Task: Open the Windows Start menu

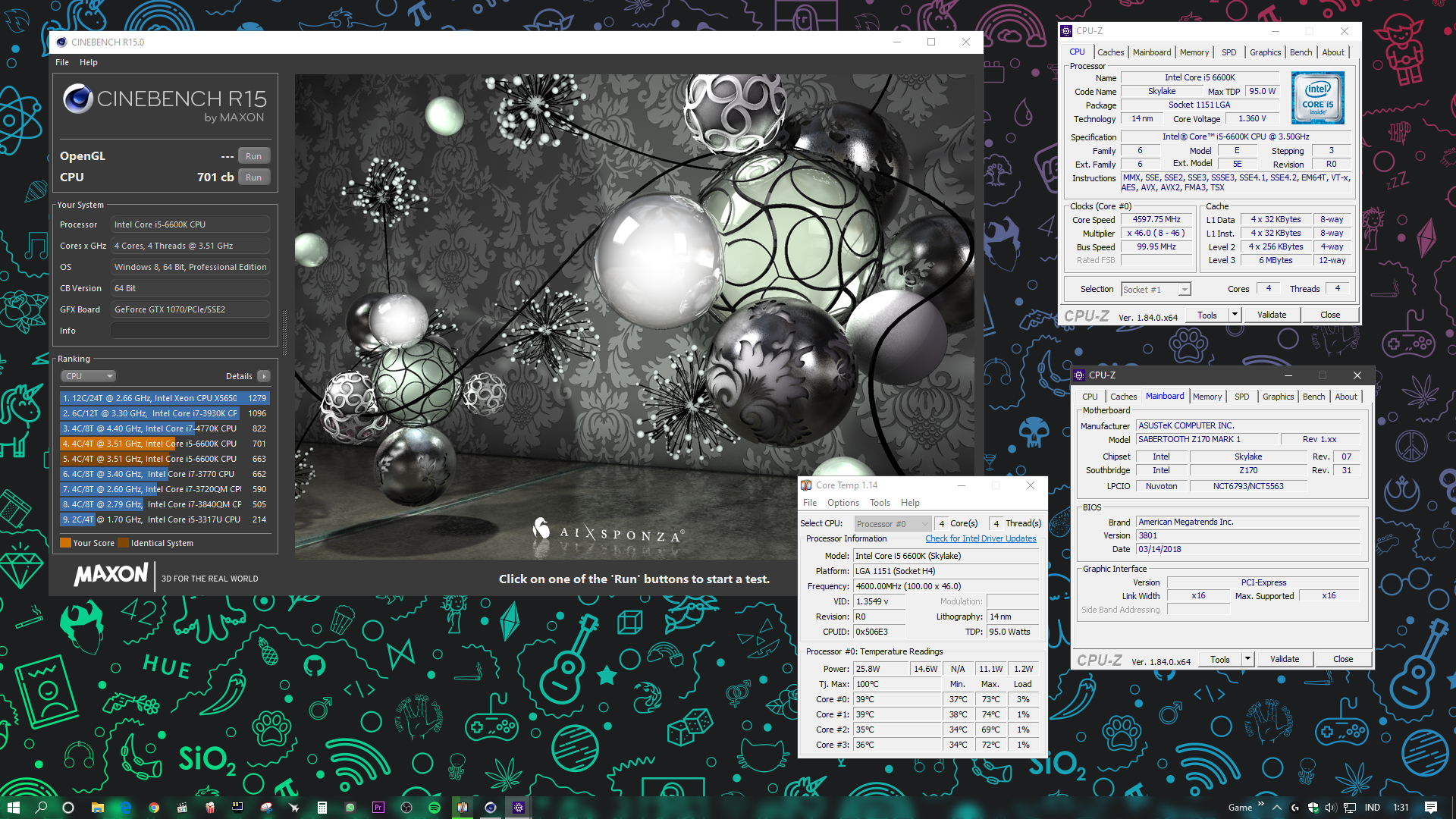Action: 13,808
